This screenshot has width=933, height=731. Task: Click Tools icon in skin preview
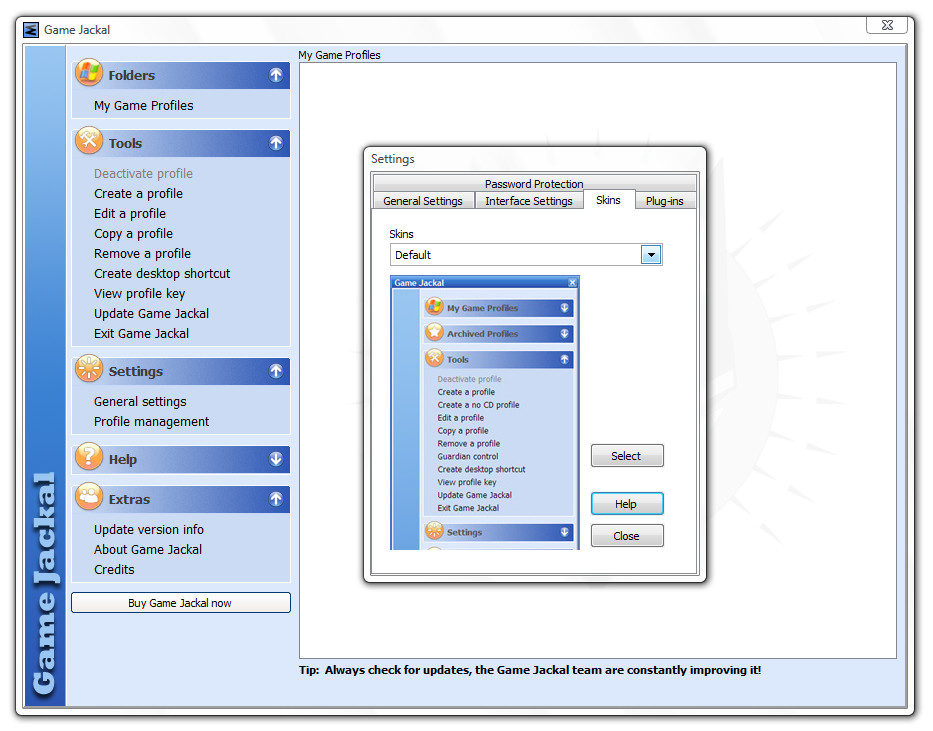coord(434,358)
